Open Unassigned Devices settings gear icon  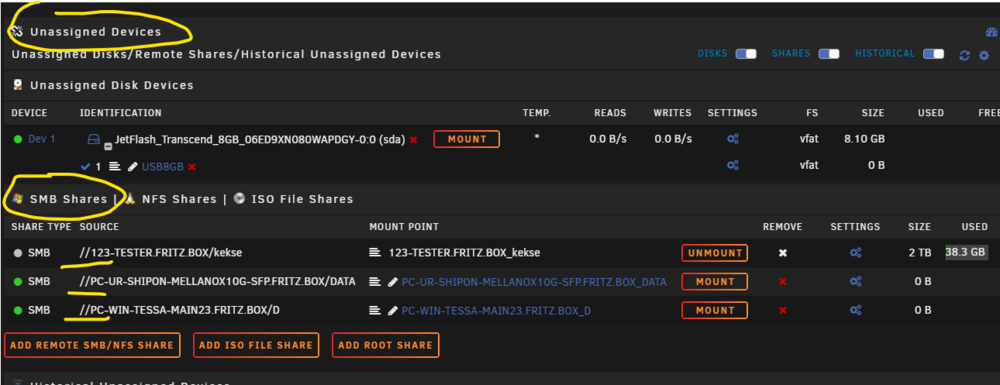984,55
